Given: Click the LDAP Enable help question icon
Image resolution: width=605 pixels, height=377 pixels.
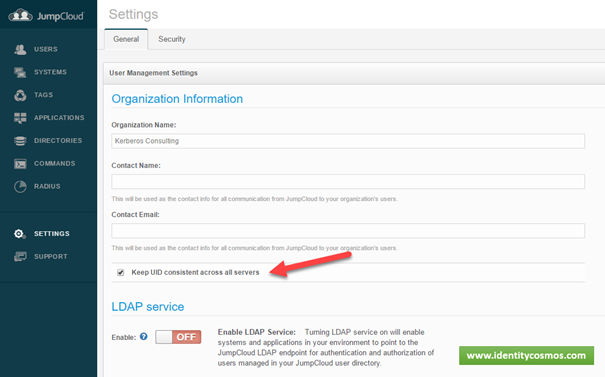Looking at the screenshot, I should (x=144, y=336).
